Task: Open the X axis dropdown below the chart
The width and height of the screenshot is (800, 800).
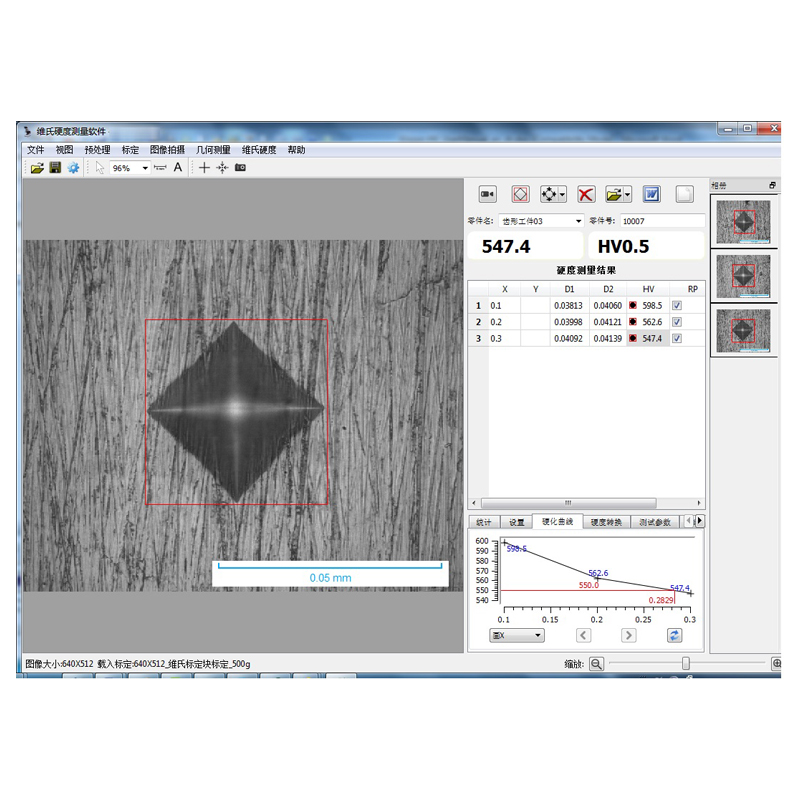Action: [x=516, y=635]
